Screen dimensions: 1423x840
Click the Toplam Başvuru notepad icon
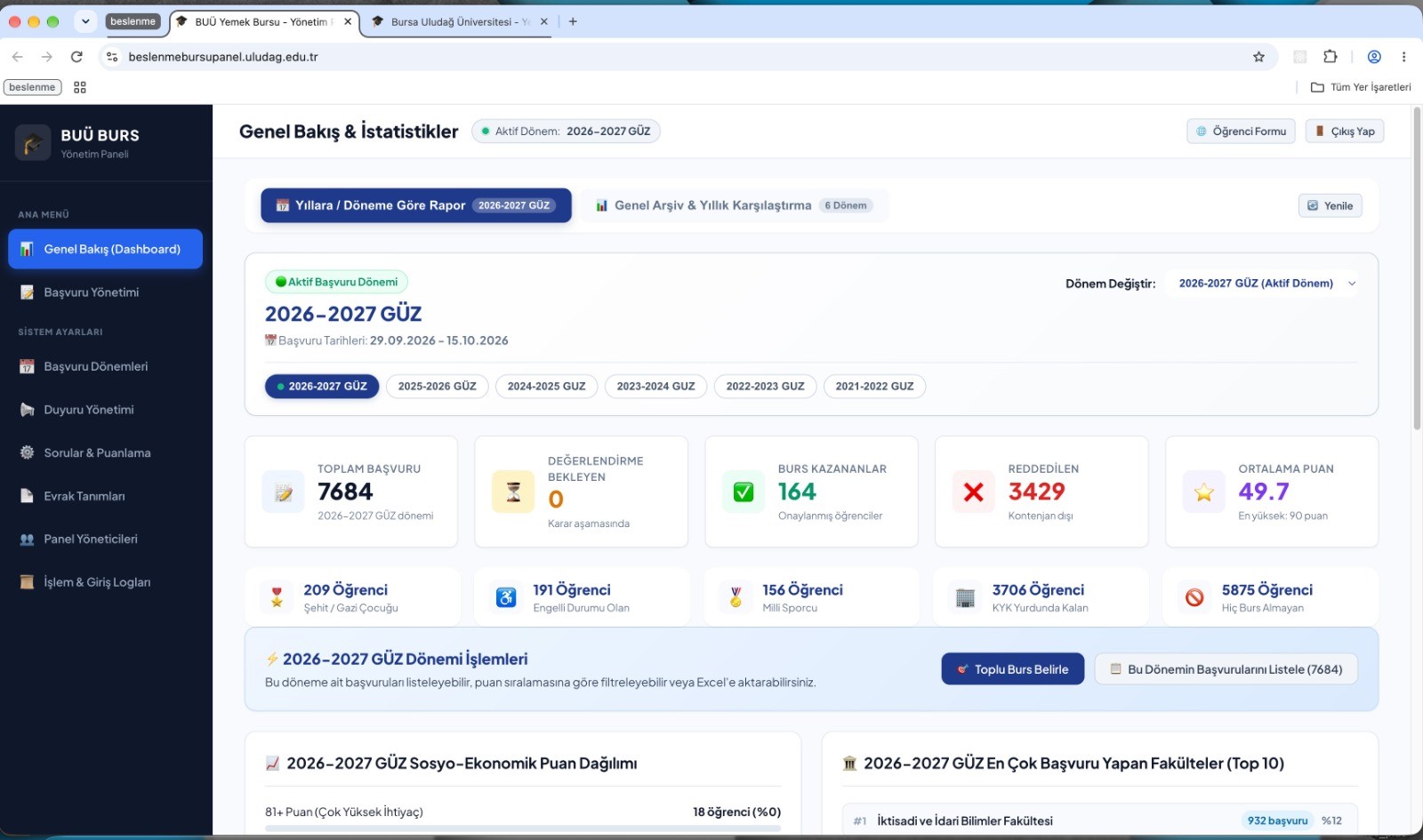click(x=284, y=492)
